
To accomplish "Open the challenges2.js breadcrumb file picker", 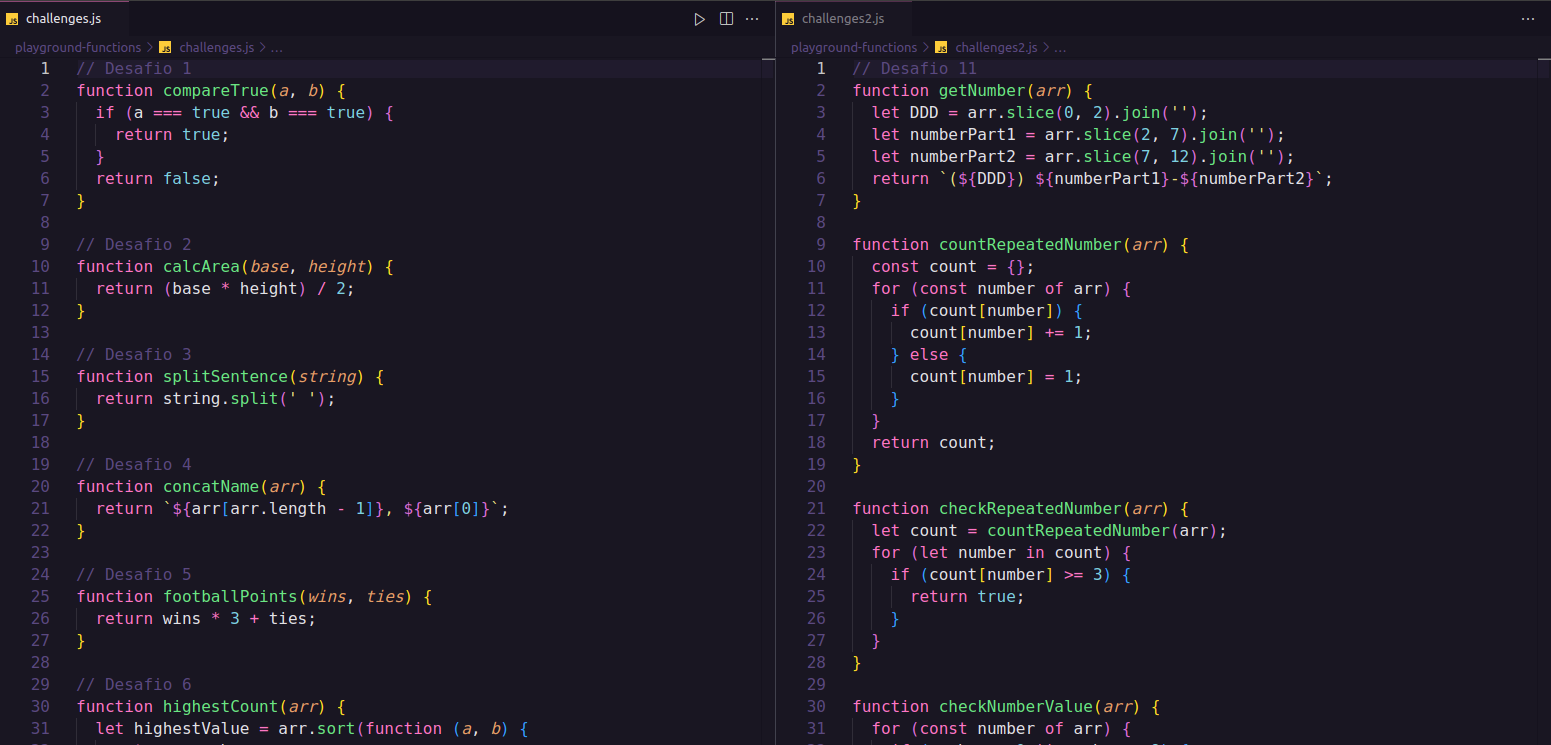I will (996, 47).
